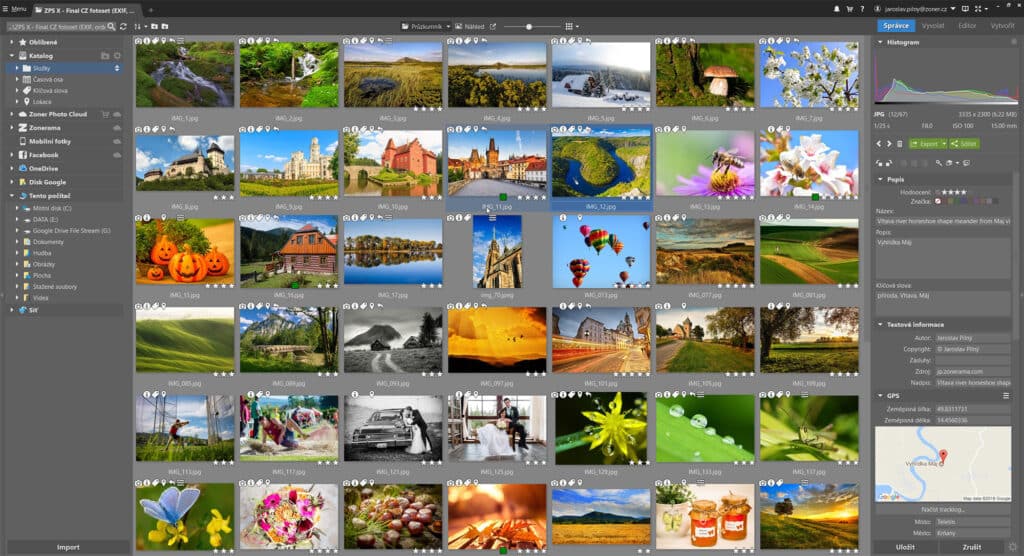Go to the next photo with the right arrow

point(889,144)
